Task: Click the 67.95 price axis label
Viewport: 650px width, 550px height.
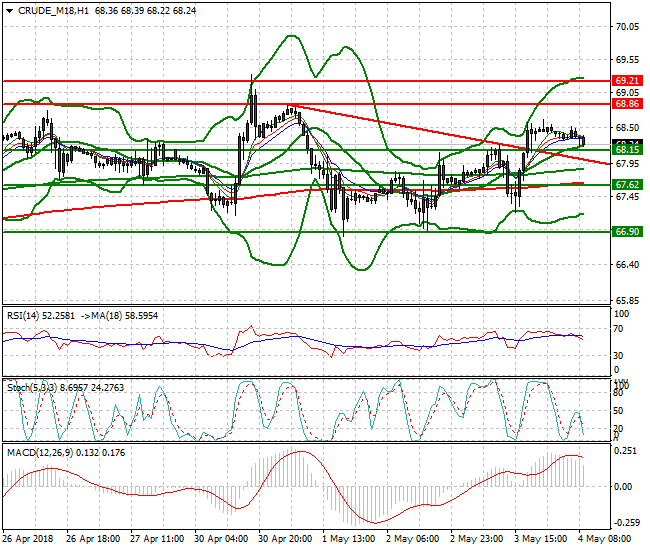Action: [x=627, y=164]
